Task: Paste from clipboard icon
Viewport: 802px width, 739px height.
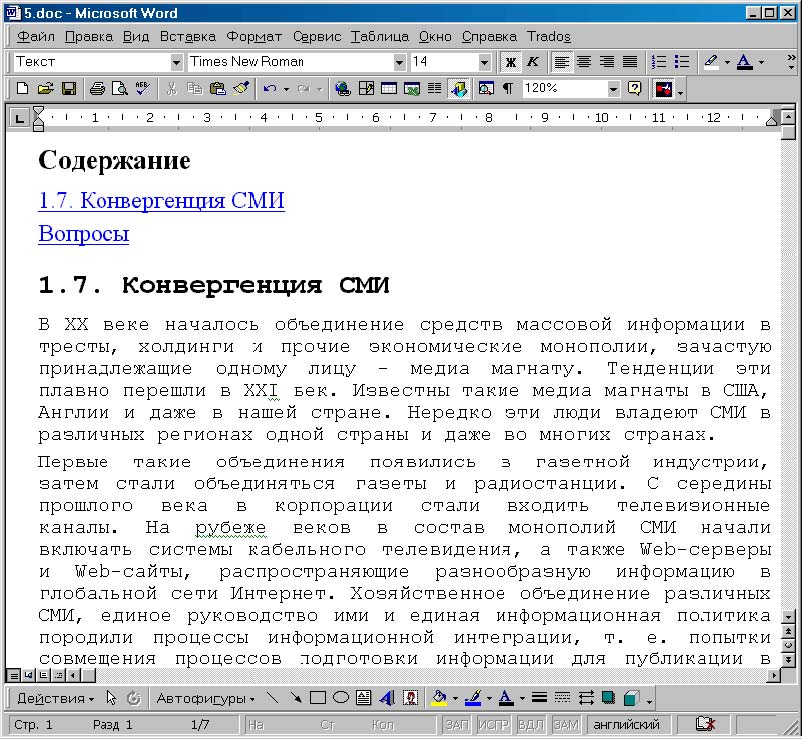Action: (218, 88)
